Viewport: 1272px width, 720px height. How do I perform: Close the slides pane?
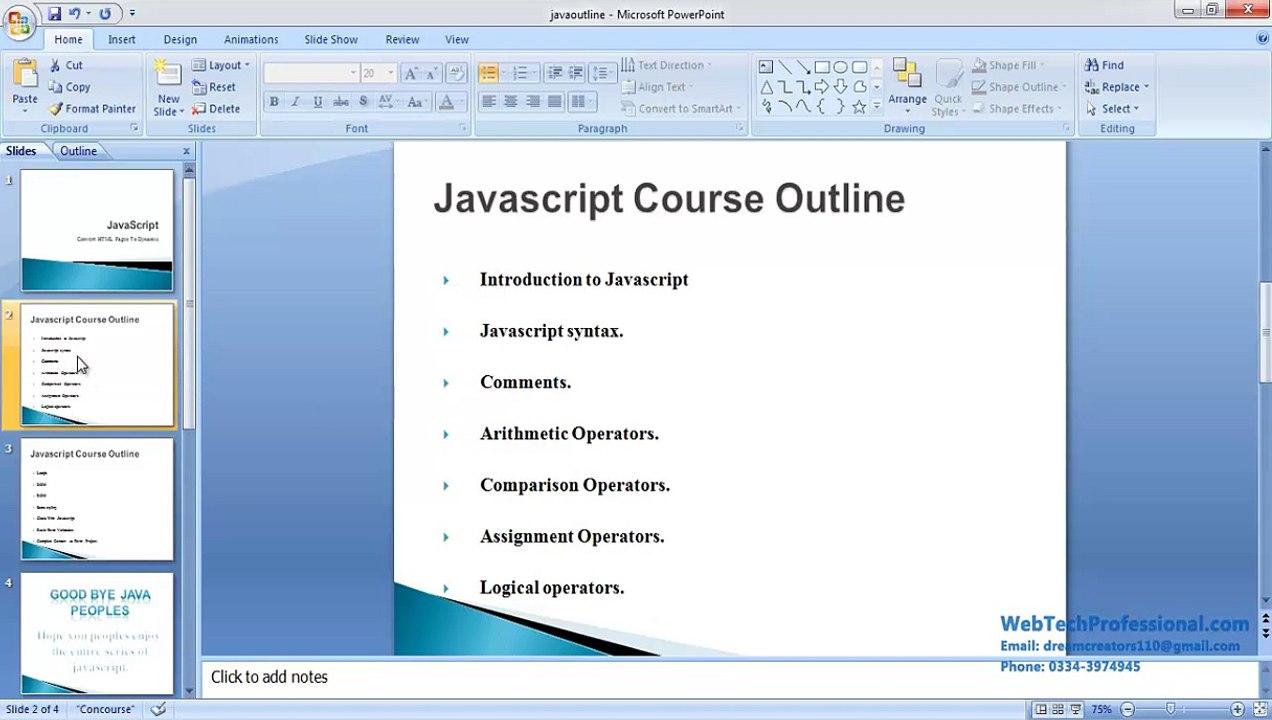[x=186, y=151]
